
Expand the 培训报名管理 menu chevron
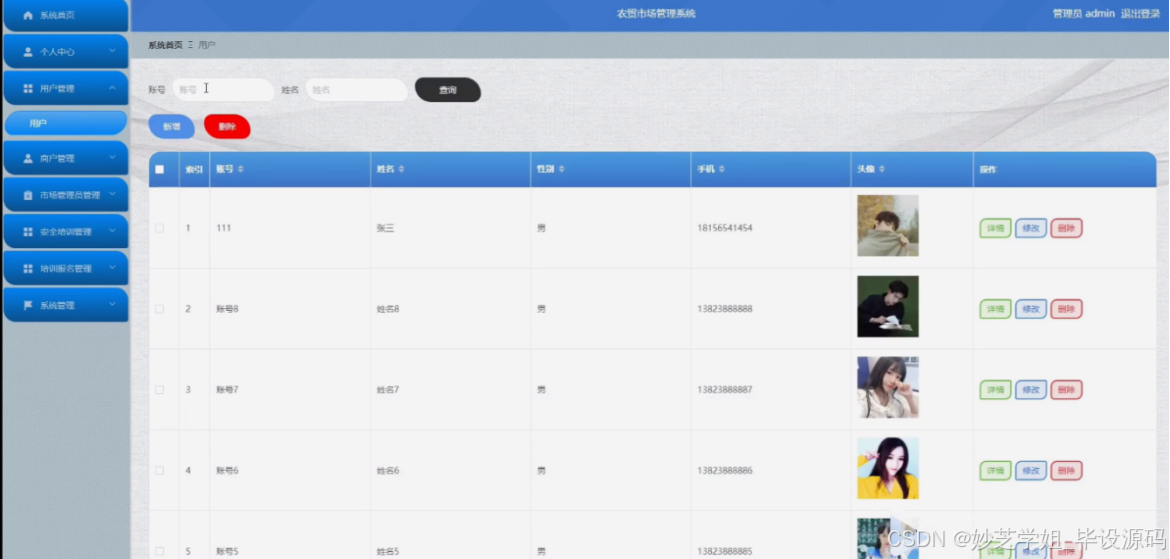click(x=113, y=267)
